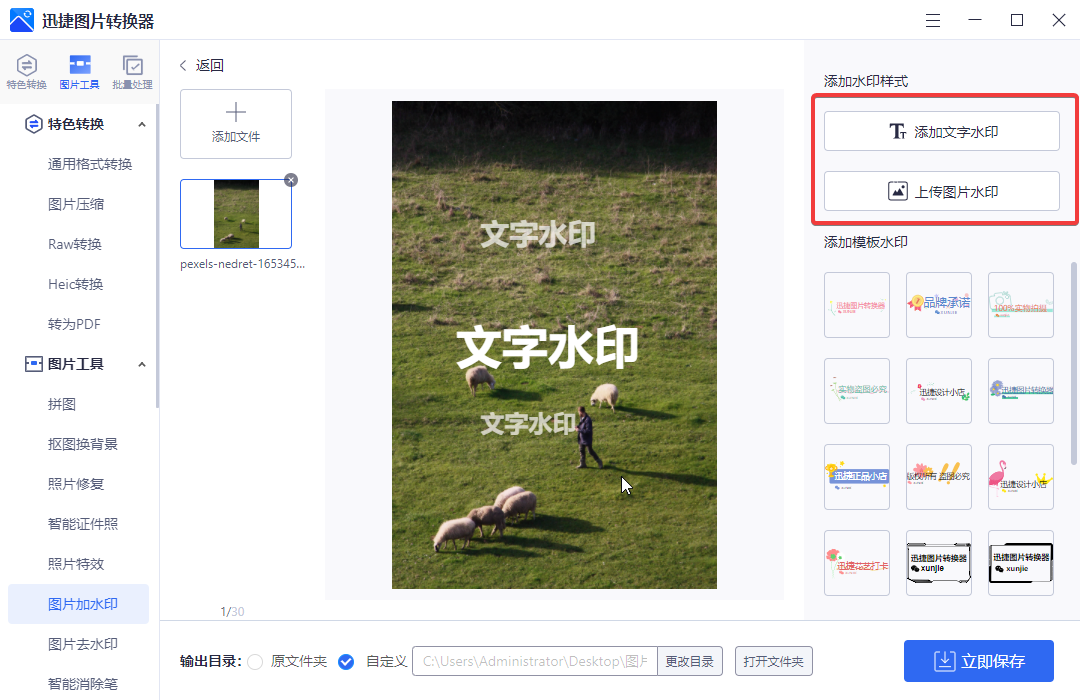Click the output path input field
This screenshot has height=700, width=1080.
click(x=535, y=661)
